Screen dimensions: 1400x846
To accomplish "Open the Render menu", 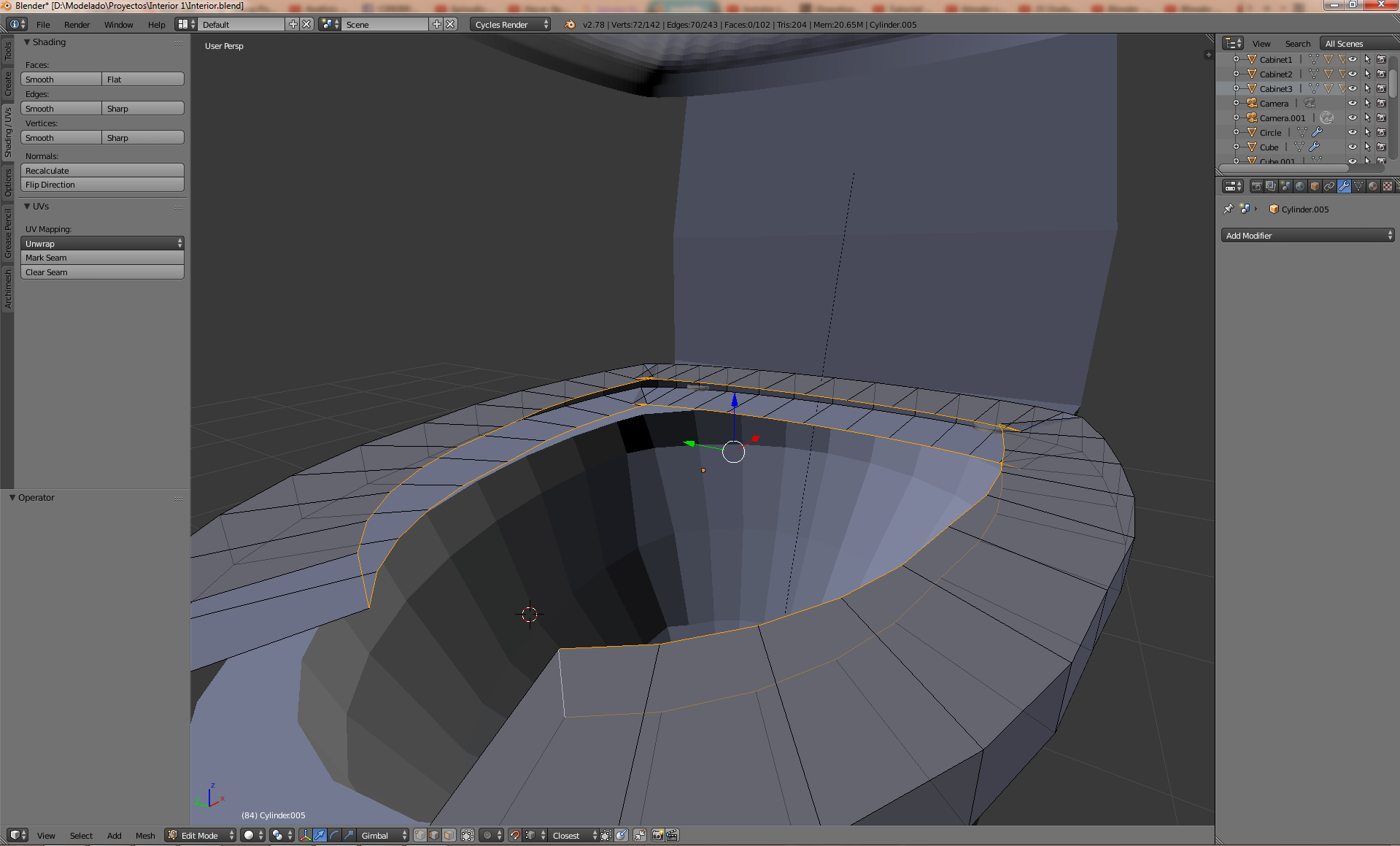I will (77, 24).
